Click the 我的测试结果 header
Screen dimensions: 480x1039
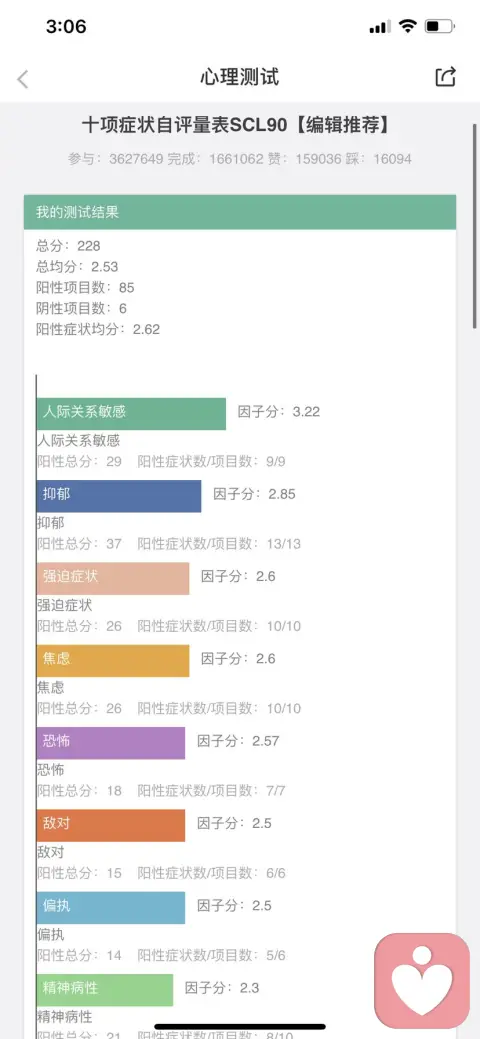pyautogui.click(x=240, y=212)
